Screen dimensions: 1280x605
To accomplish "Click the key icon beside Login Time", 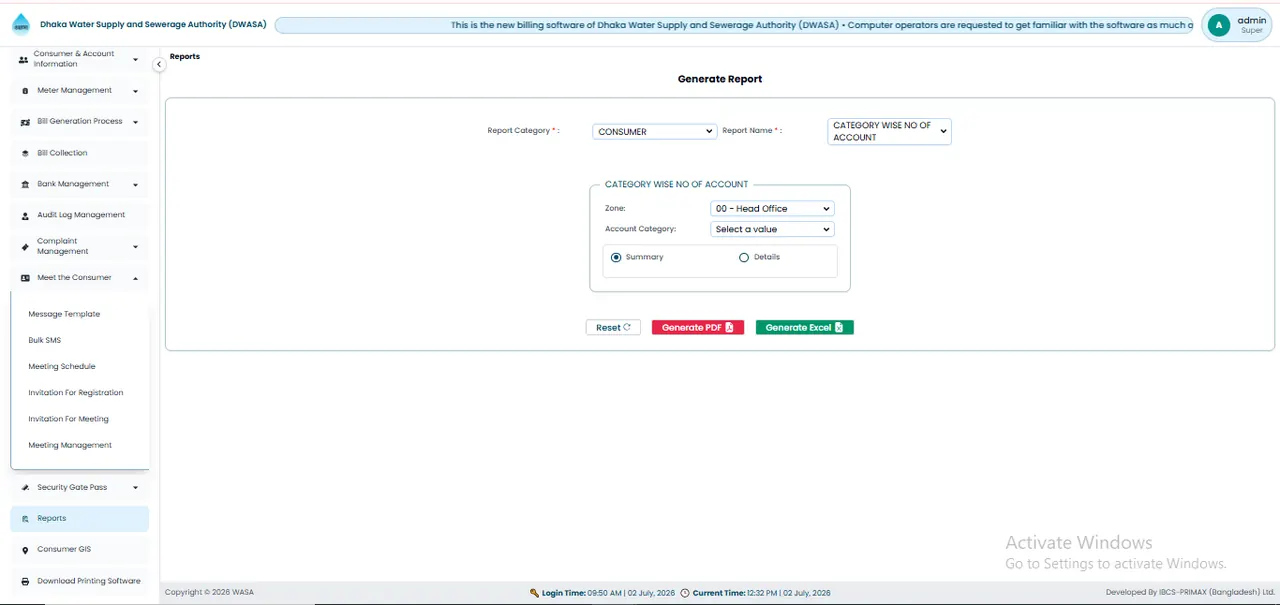I will 535,593.
